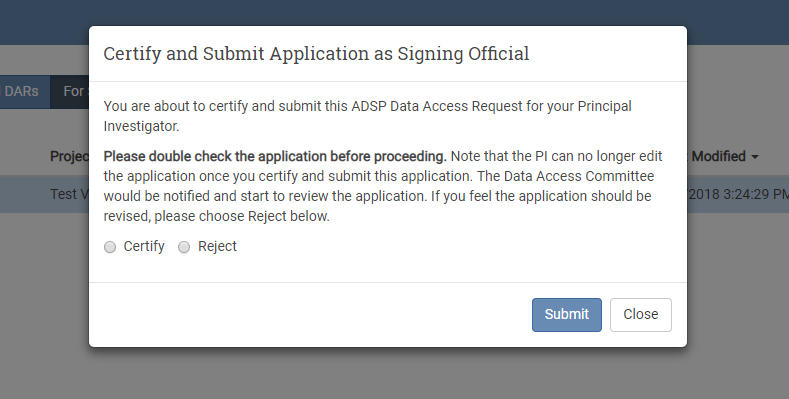
Task: Click the "You are about to certify" paragraph
Action: point(367,116)
